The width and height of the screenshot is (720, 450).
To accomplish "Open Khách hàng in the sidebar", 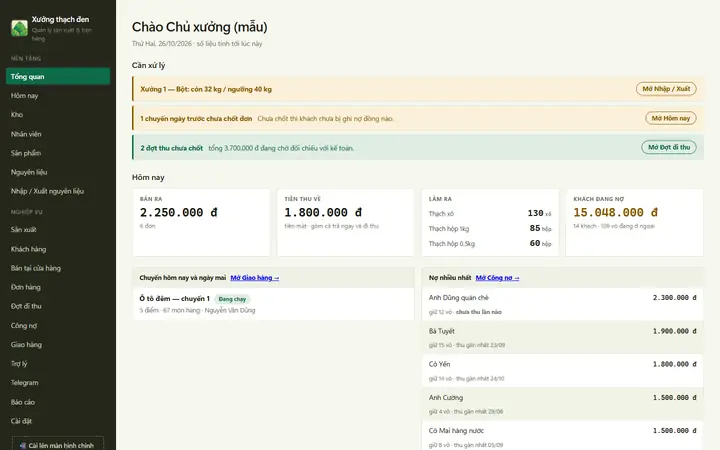I will [x=58, y=249].
